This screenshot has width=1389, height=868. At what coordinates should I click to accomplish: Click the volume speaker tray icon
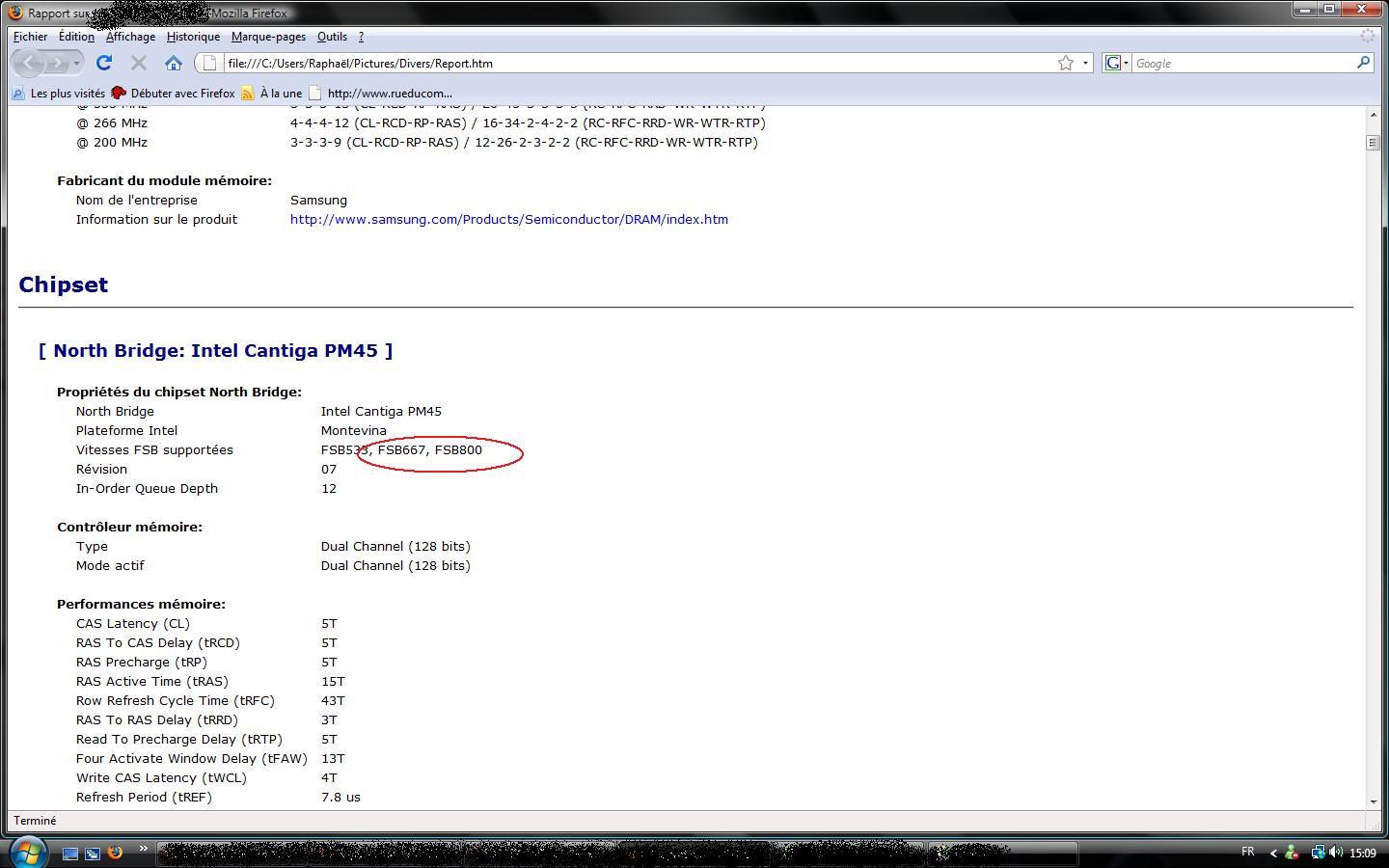click(1336, 853)
